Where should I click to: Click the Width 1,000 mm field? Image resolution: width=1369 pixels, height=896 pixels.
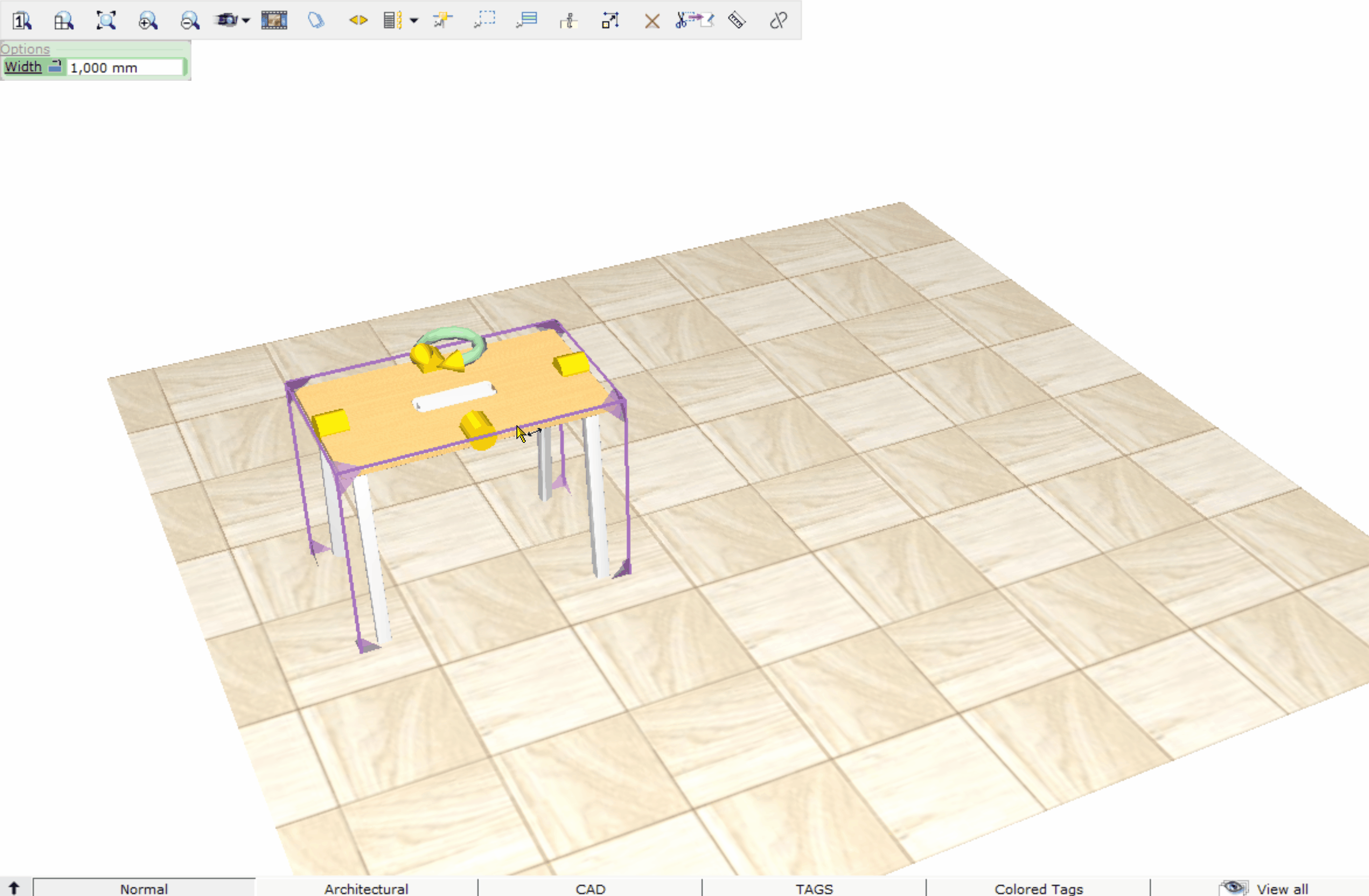[126, 67]
